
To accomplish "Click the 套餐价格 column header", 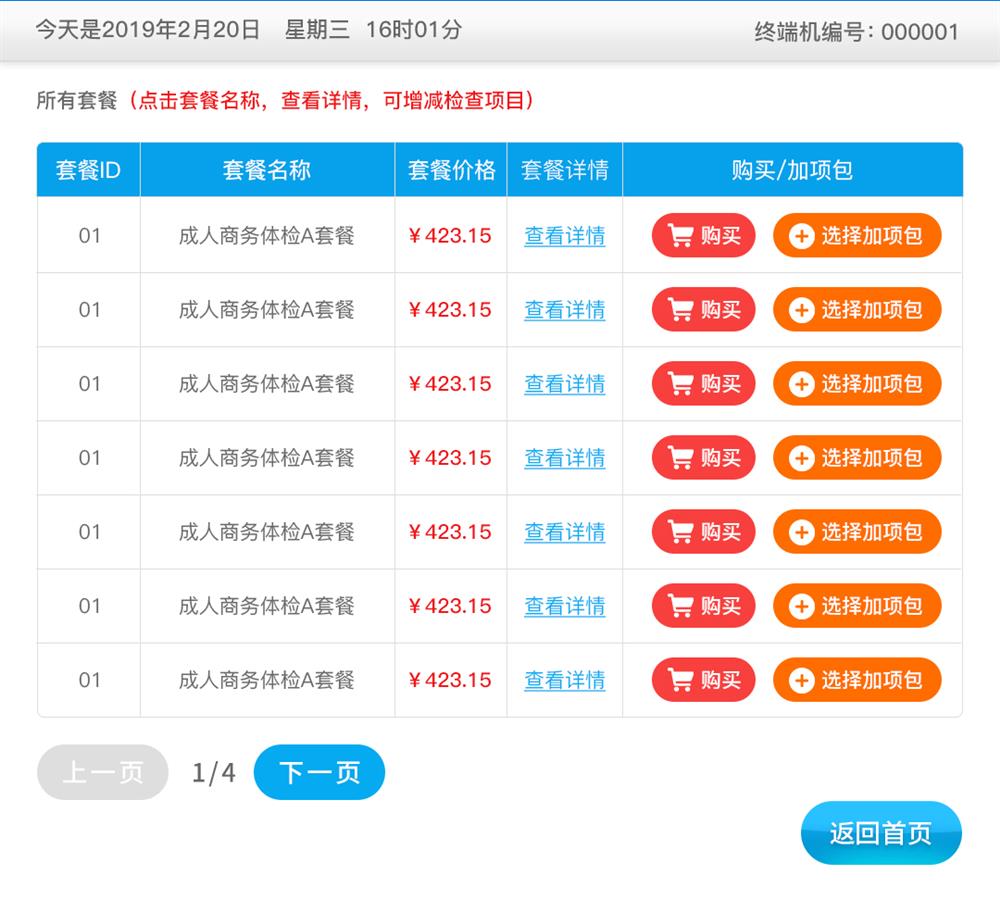I will pyautogui.click(x=452, y=170).
